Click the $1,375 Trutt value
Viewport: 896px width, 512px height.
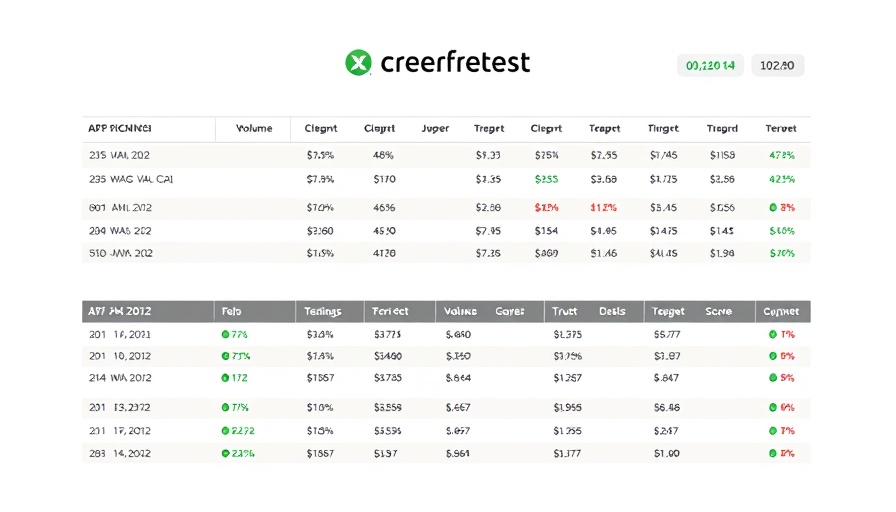(567, 334)
